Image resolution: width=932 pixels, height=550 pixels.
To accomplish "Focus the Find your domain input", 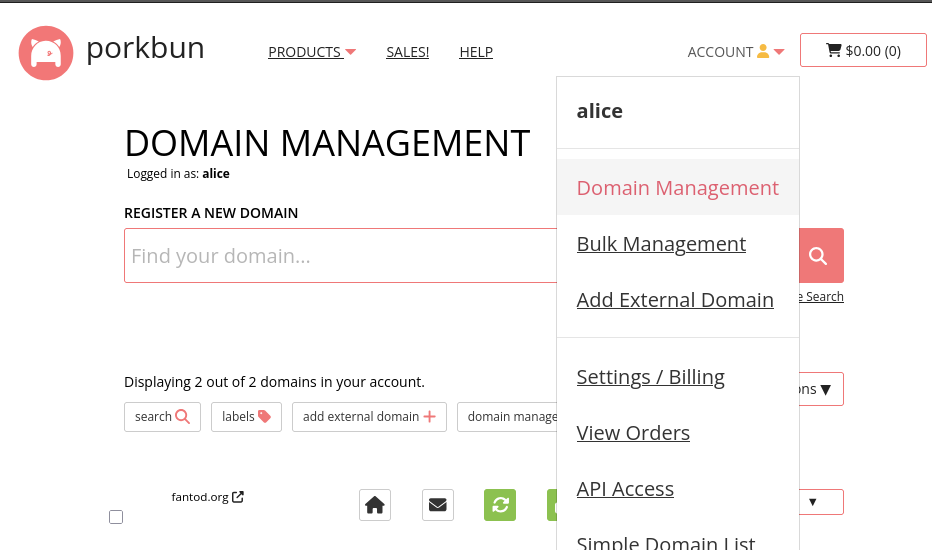I will pyautogui.click(x=341, y=256).
